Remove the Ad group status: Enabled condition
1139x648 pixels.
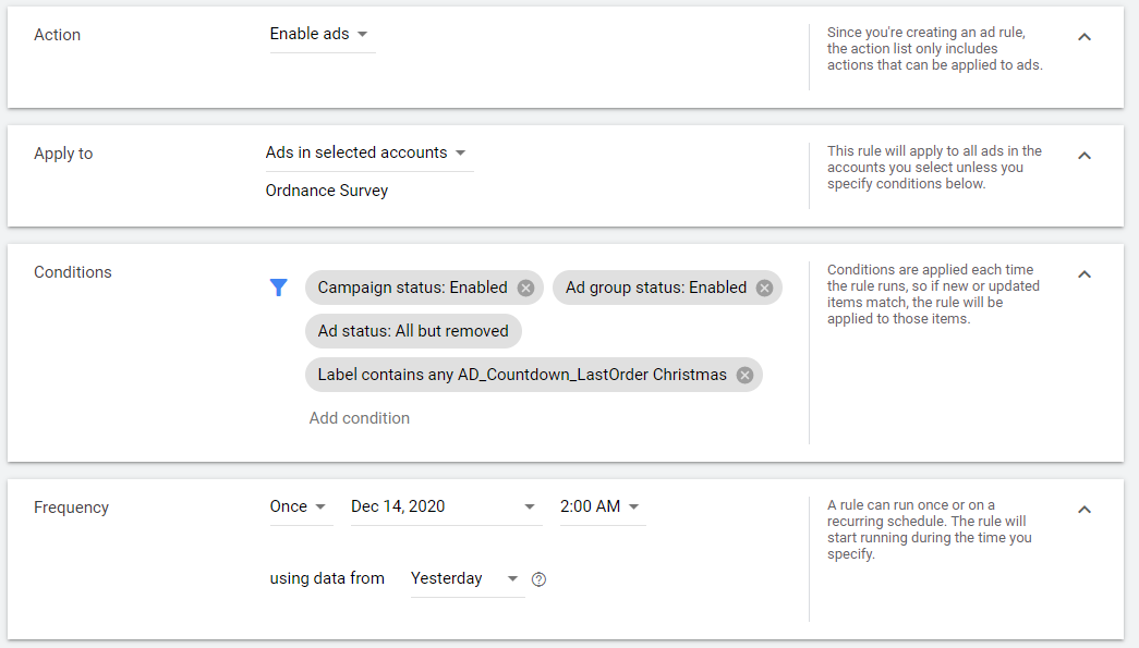coord(764,288)
